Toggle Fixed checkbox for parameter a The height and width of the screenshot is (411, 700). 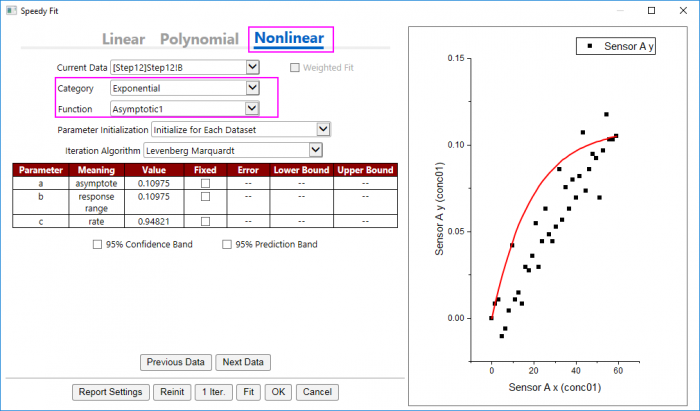click(x=206, y=184)
